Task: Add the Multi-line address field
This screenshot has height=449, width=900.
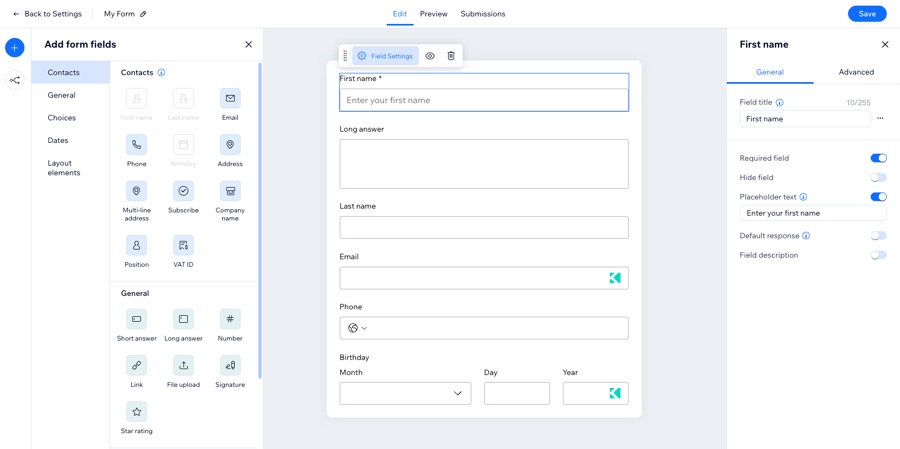Action: click(x=137, y=191)
